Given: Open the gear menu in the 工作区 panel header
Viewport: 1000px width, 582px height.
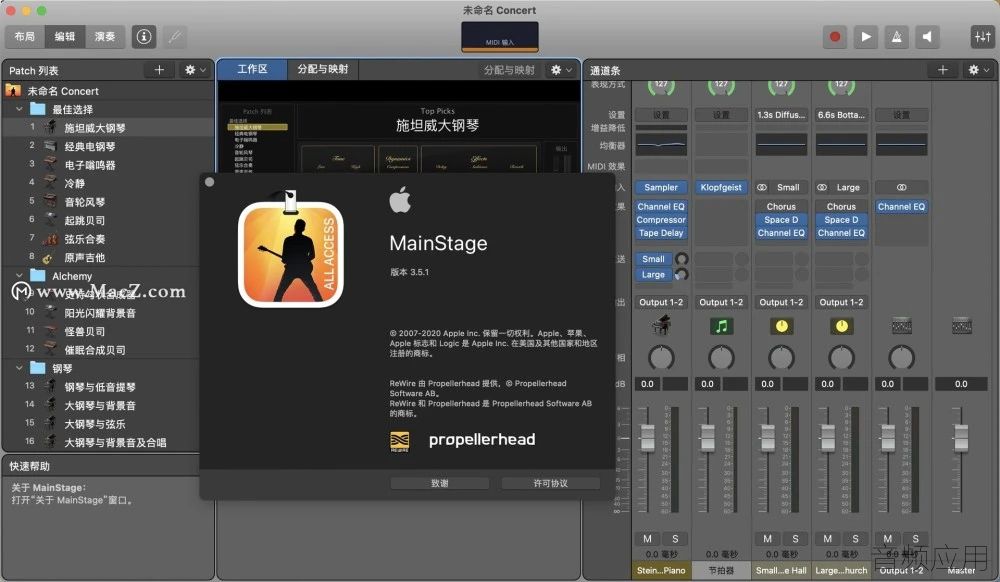Looking at the screenshot, I should coord(561,70).
